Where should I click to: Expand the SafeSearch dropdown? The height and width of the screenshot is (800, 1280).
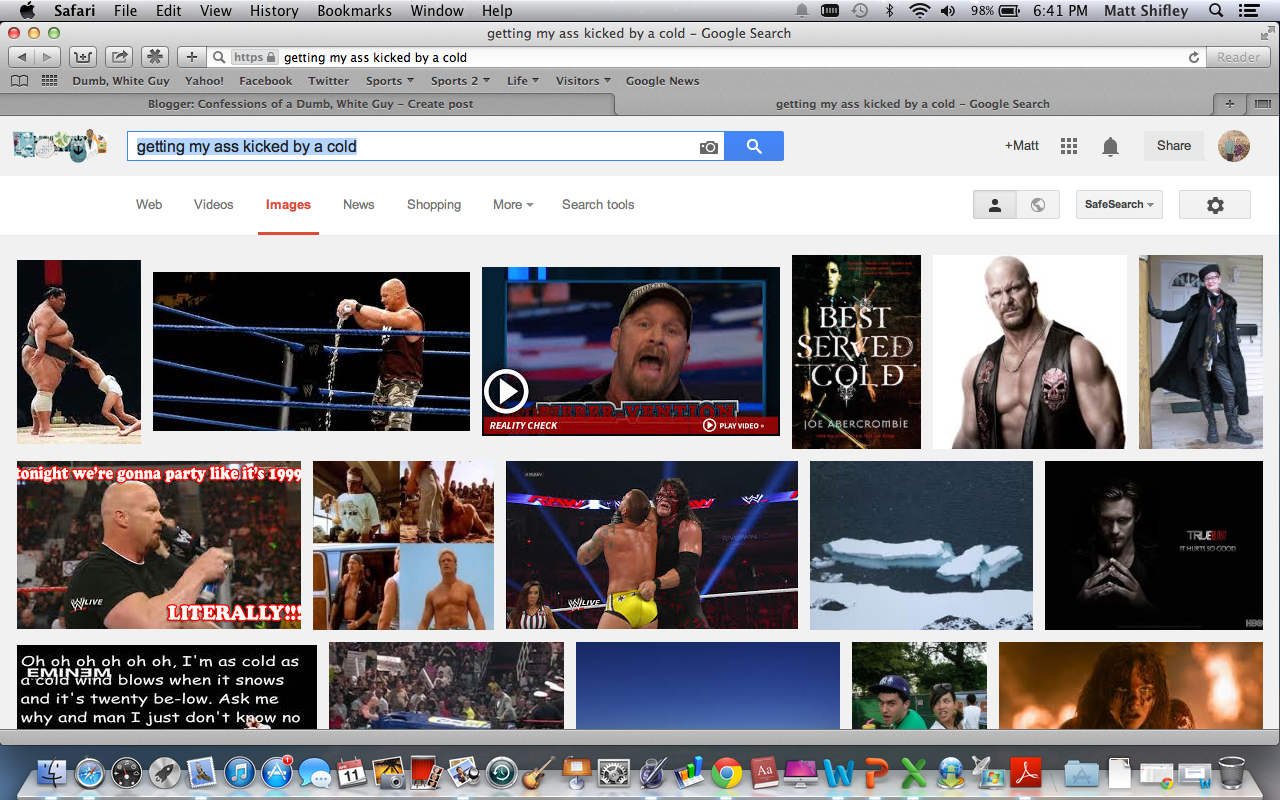tap(1119, 205)
